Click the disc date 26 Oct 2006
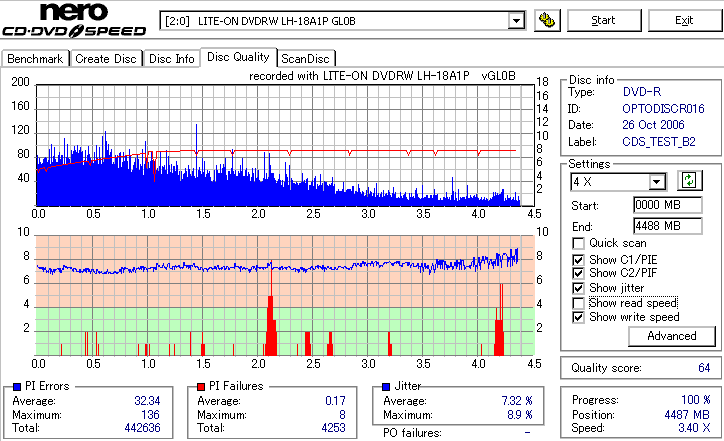Image resolution: width=724 pixels, height=441 pixels. pos(653,125)
